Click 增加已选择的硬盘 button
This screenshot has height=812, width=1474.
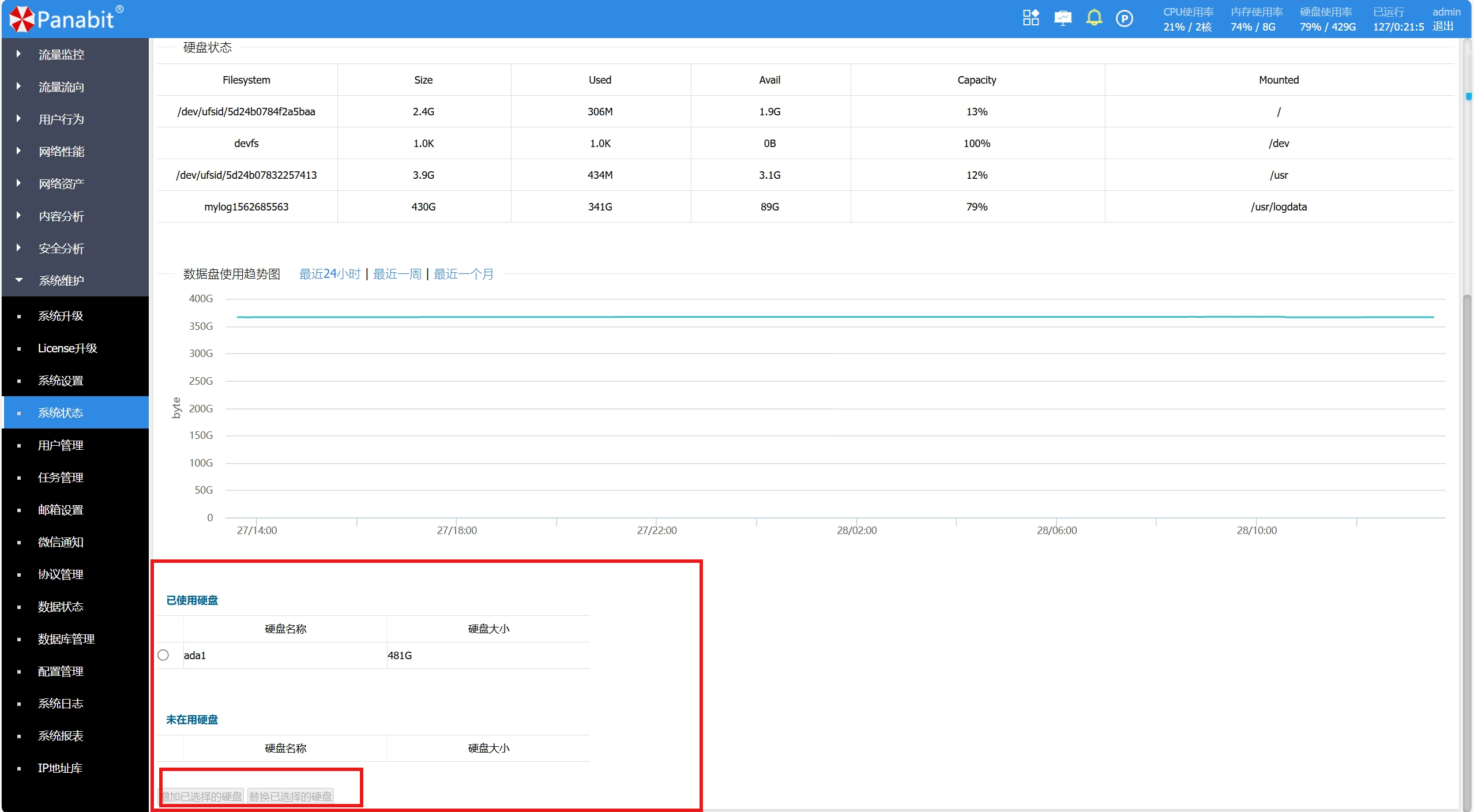(x=201, y=796)
